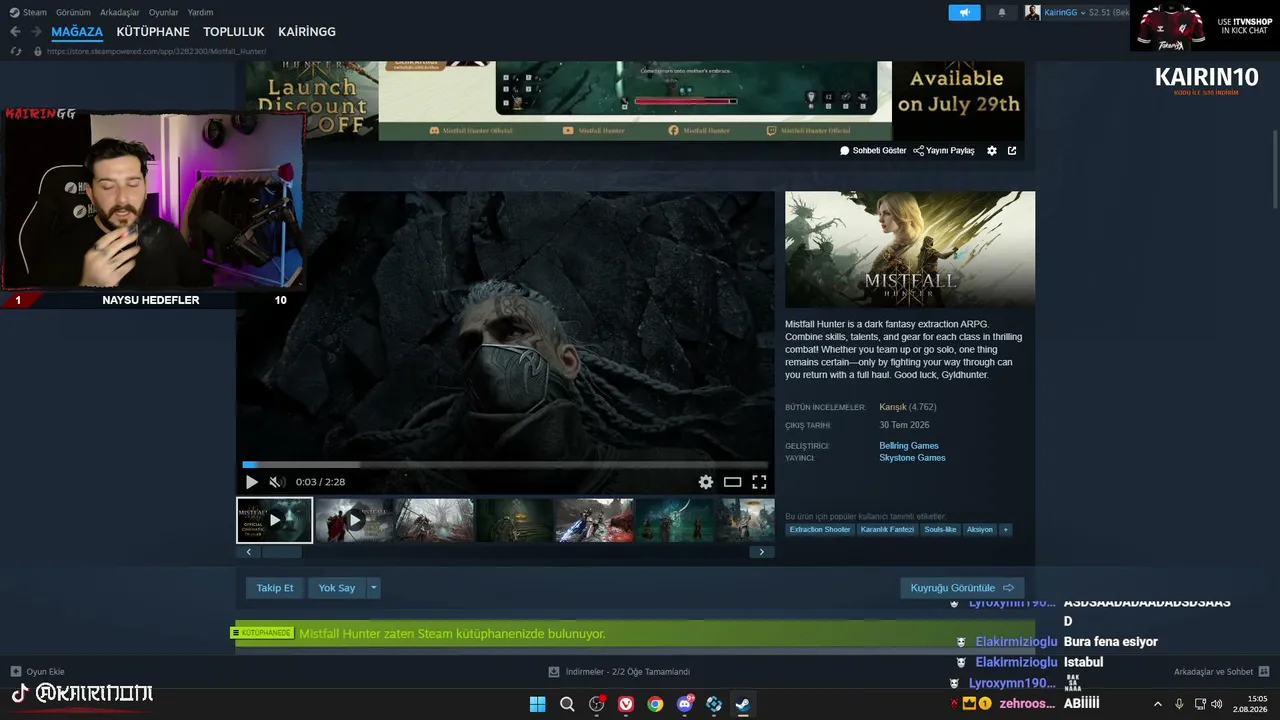Screen dimensions: 1280x720
Task: Open the Karışık reviews summary link
Action: tap(893, 407)
